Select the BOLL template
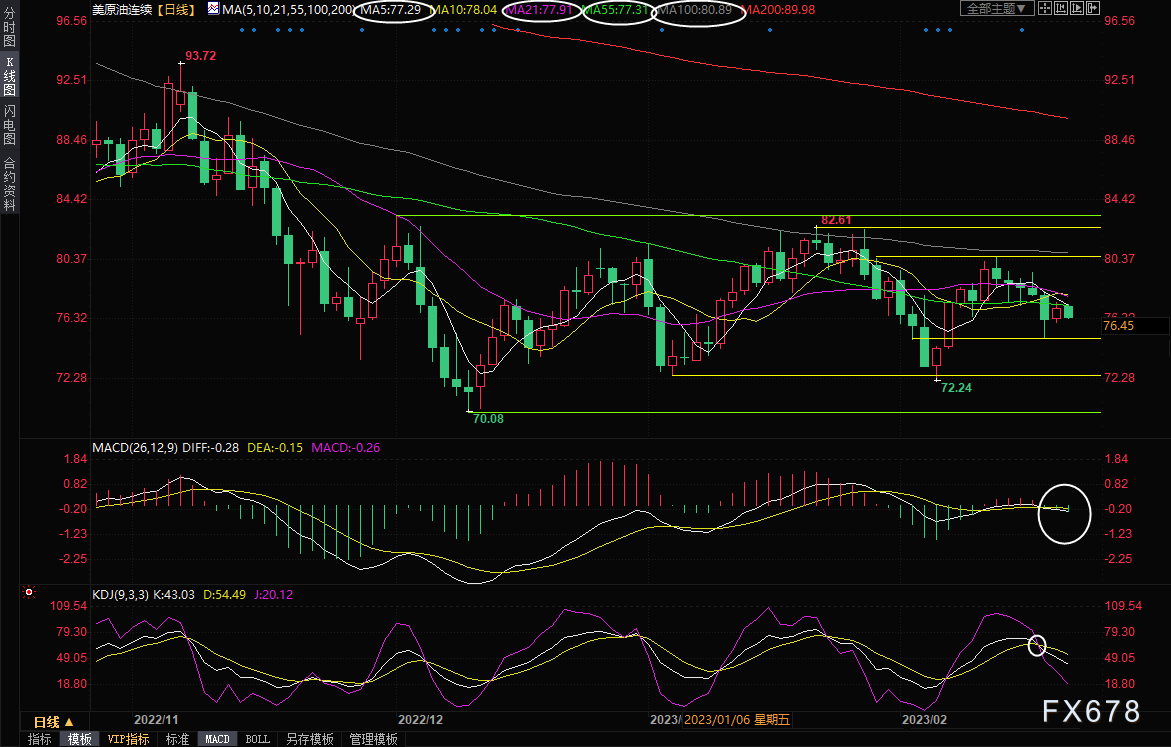The height and width of the screenshot is (747, 1171). coord(258,739)
